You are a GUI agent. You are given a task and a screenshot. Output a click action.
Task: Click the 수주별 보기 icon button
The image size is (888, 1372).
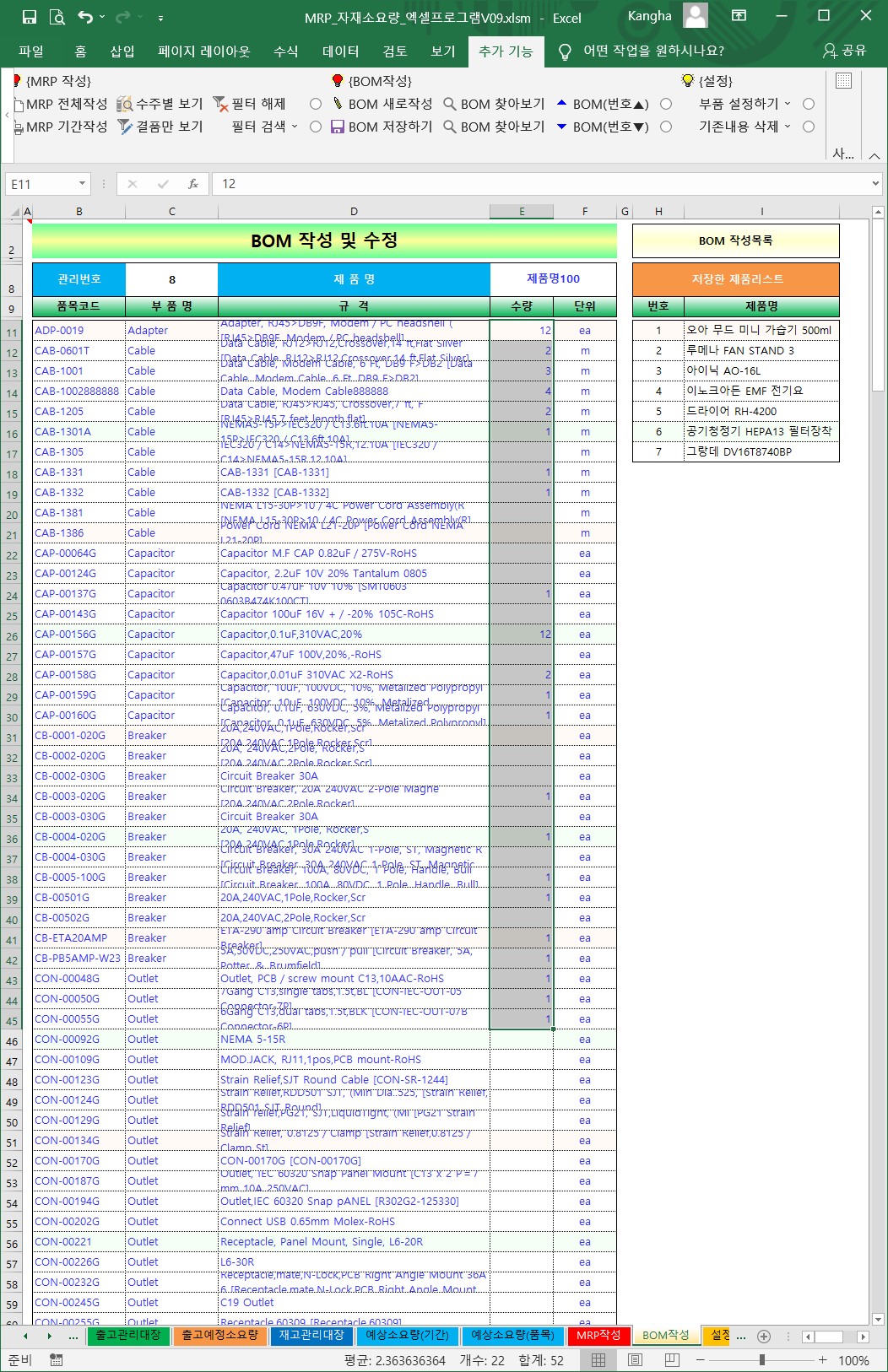pyautogui.click(x=125, y=104)
